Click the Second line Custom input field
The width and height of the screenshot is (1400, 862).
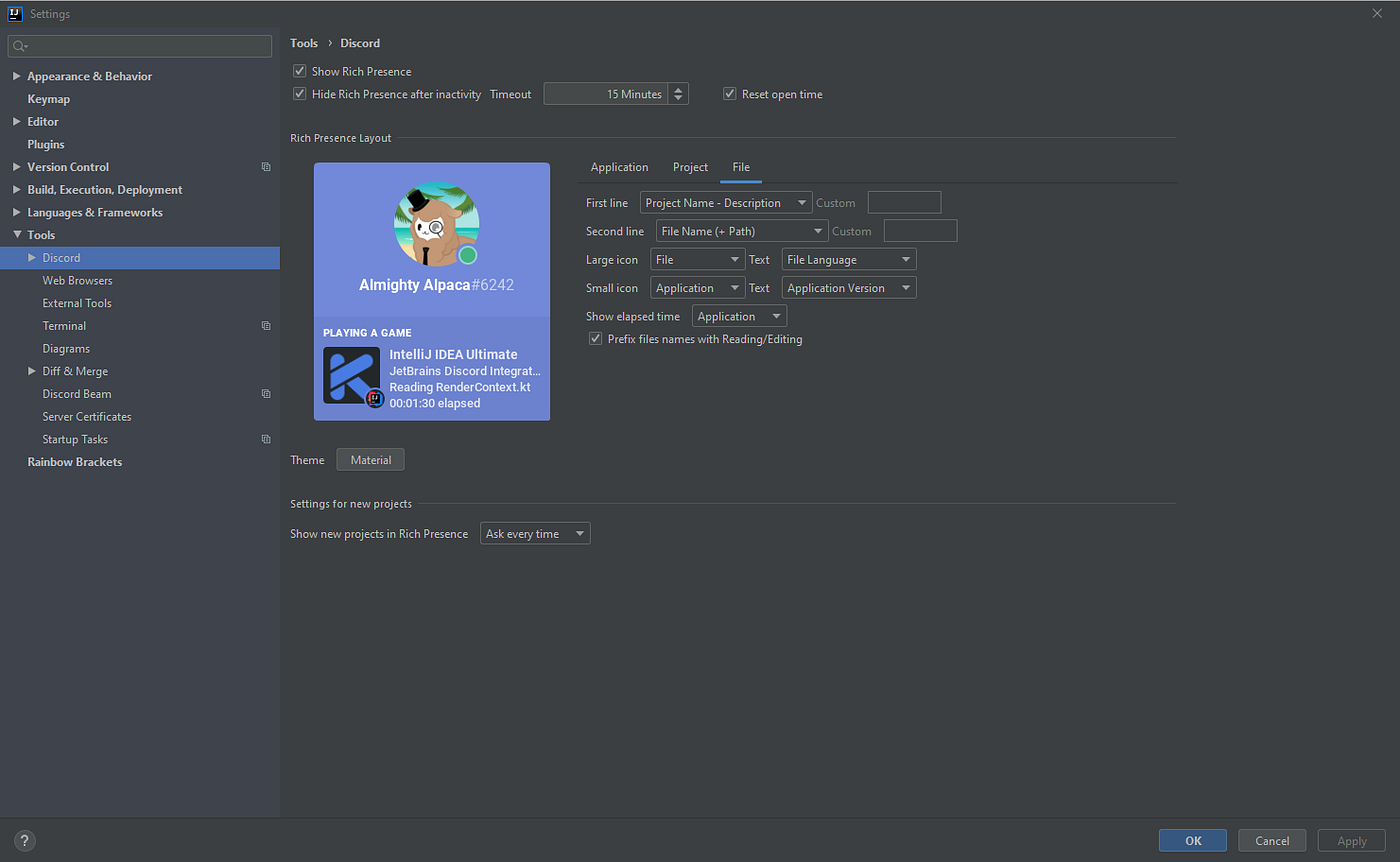pos(920,231)
